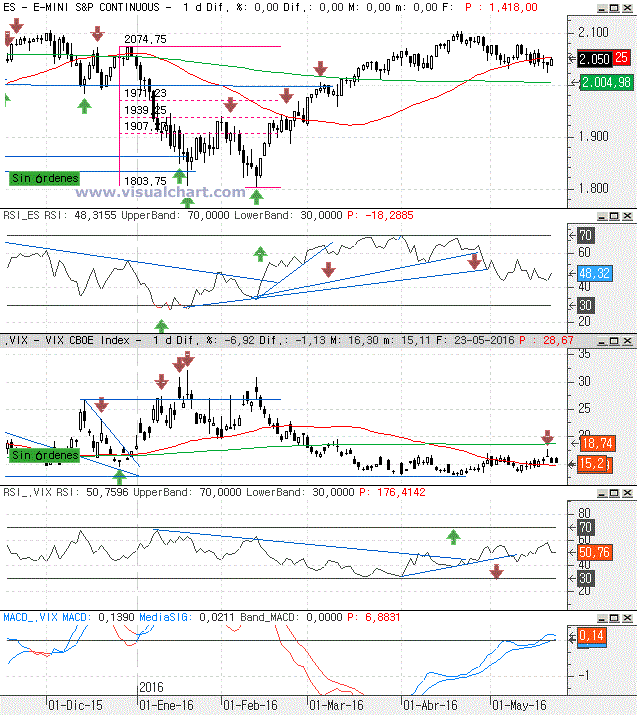The image size is (637, 715).
Task: Click the MediaSIG: 0,0211 header text
Action: (187, 617)
